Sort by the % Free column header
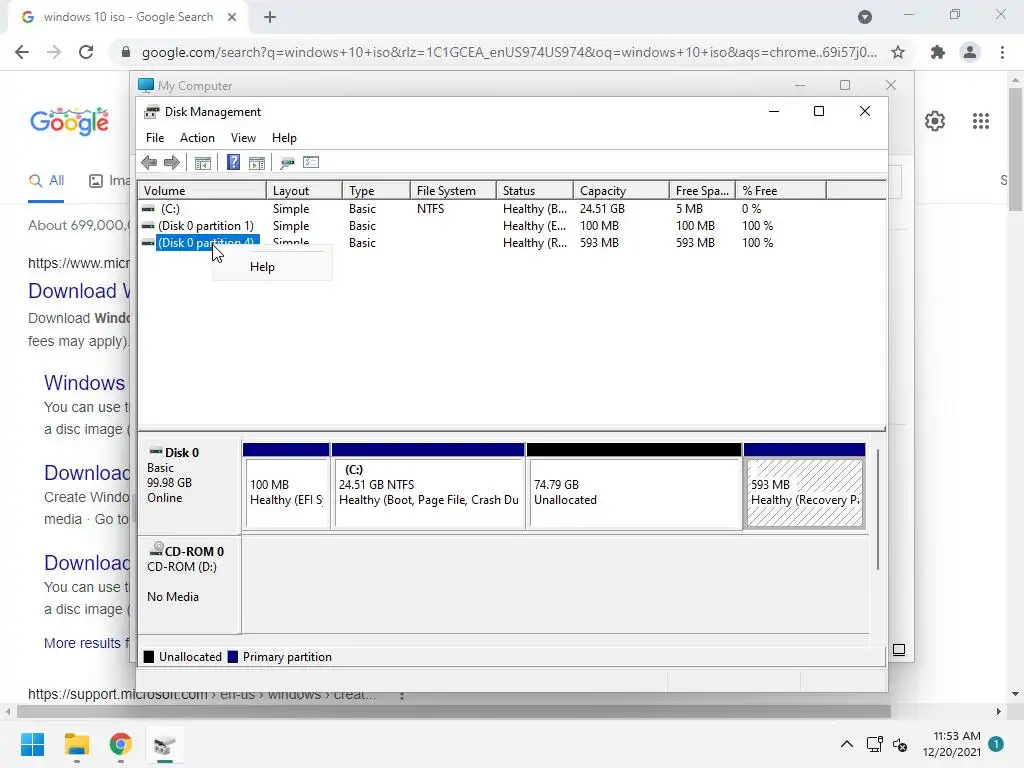Image resolution: width=1024 pixels, height=768 pixels. coord(781,191)
